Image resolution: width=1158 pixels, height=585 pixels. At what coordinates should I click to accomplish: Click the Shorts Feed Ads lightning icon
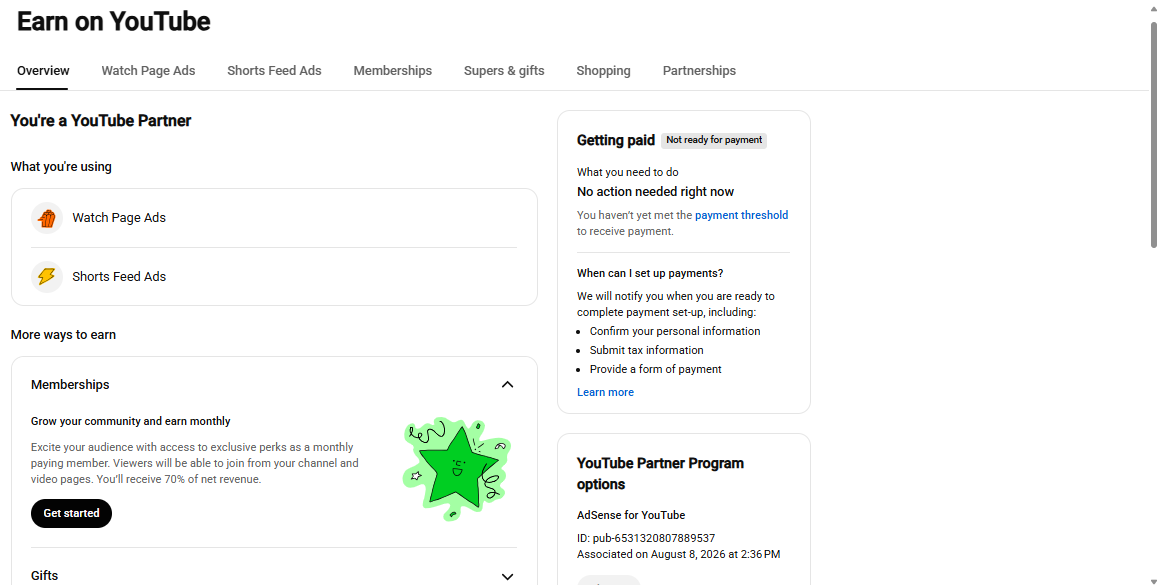[47, 277]
